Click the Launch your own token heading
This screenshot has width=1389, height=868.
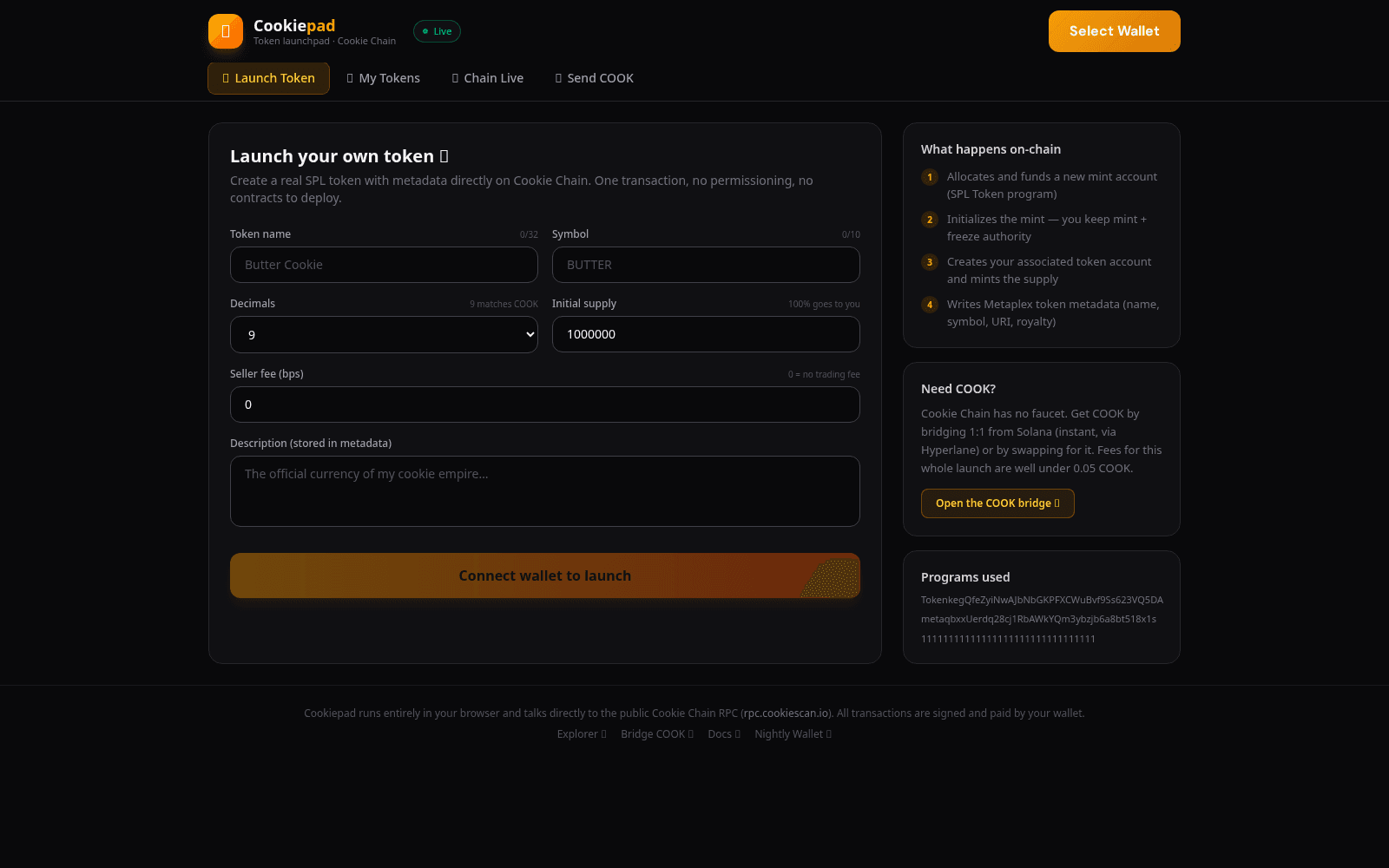(339, 156)
